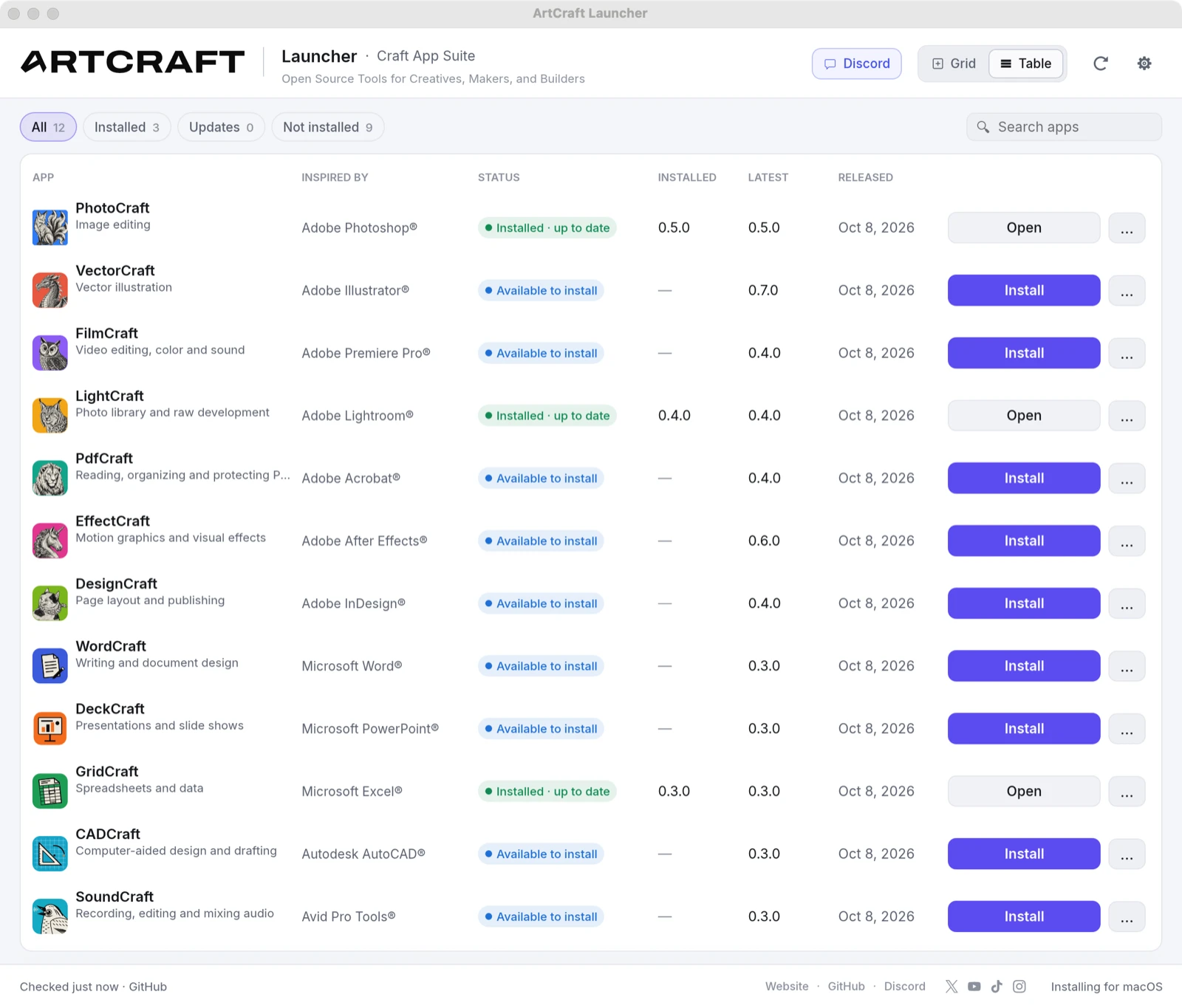Select the Installed filter tab

coord(127,127)
